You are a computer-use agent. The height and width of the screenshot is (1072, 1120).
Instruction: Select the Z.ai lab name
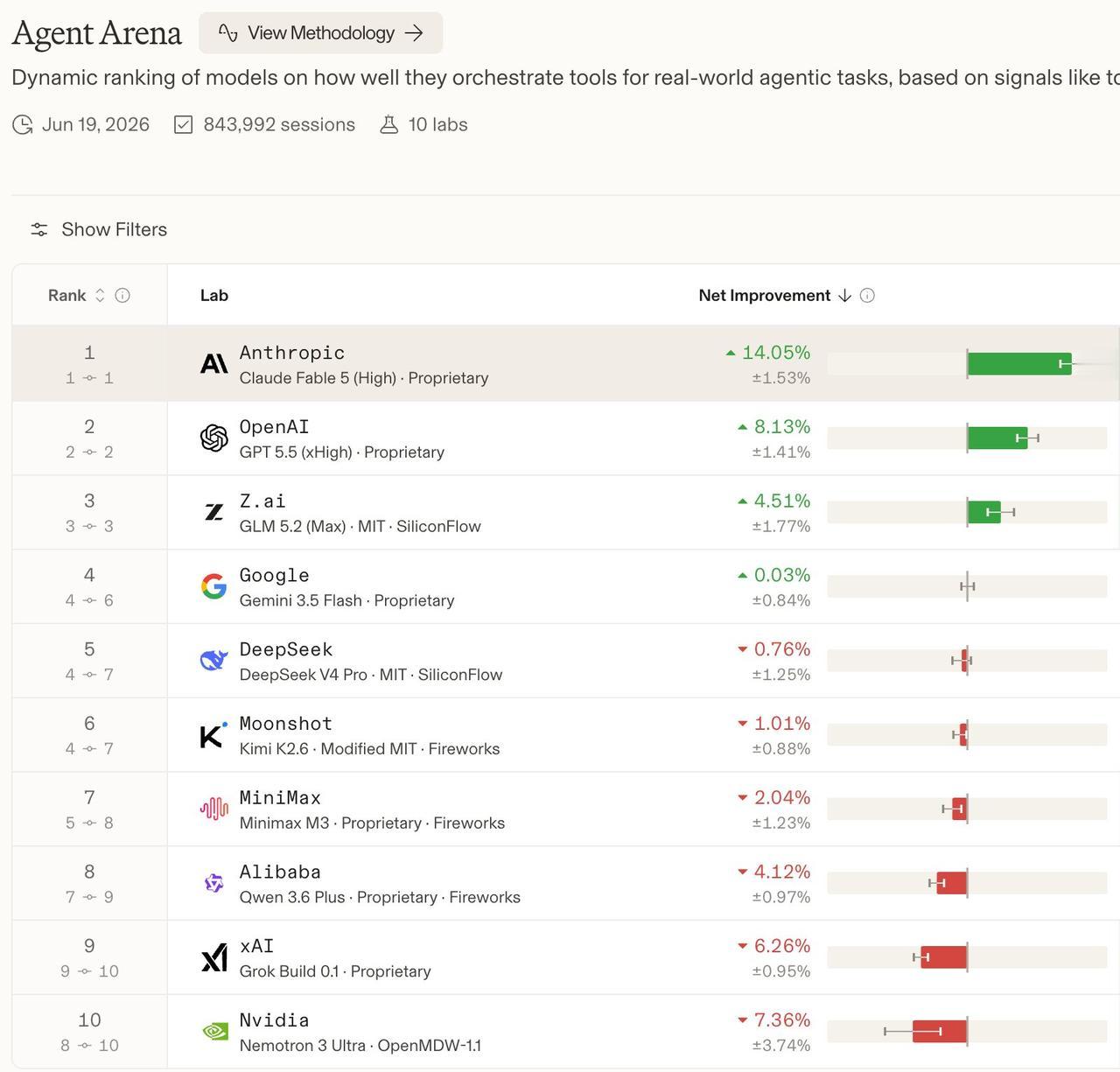tap(262, 501)
